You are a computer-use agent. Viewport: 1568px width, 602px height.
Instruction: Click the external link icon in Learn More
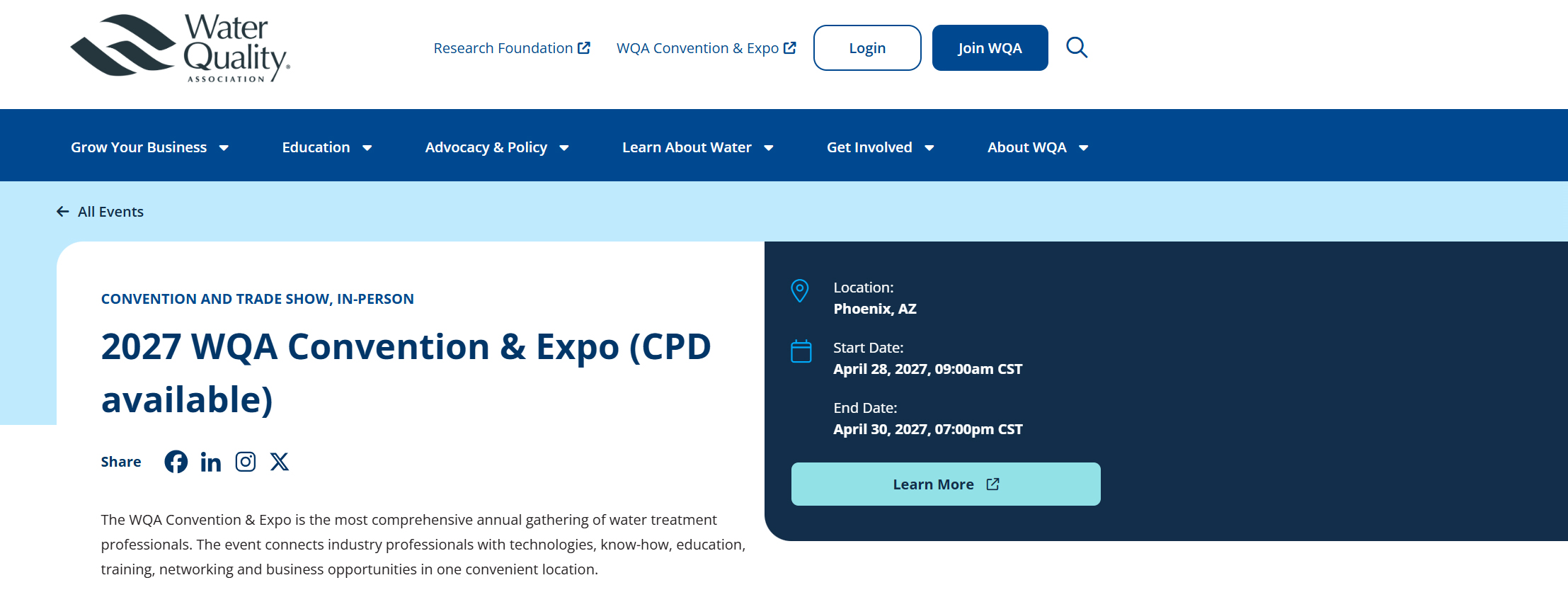click(993, 484)
